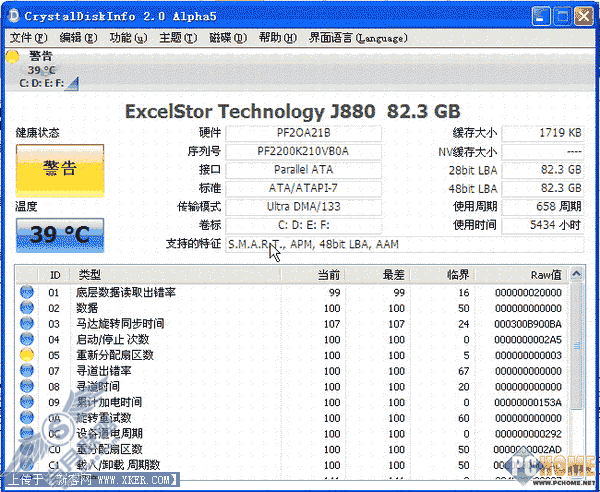
Task: Click the scroll up arrow of attribute list
Action: point(576,274)
